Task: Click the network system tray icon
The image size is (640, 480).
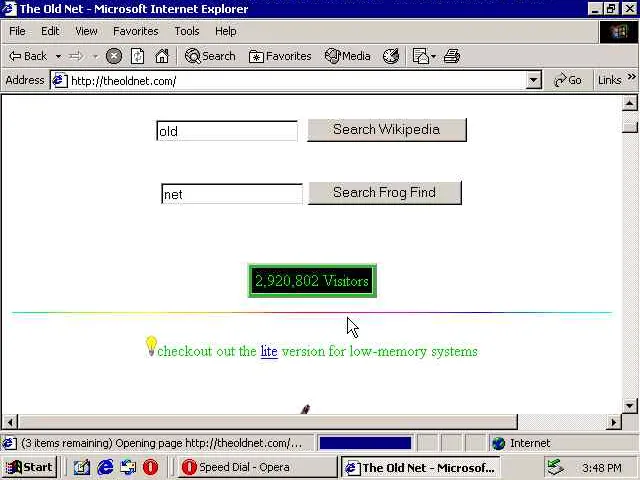Action: coord(555,467)
